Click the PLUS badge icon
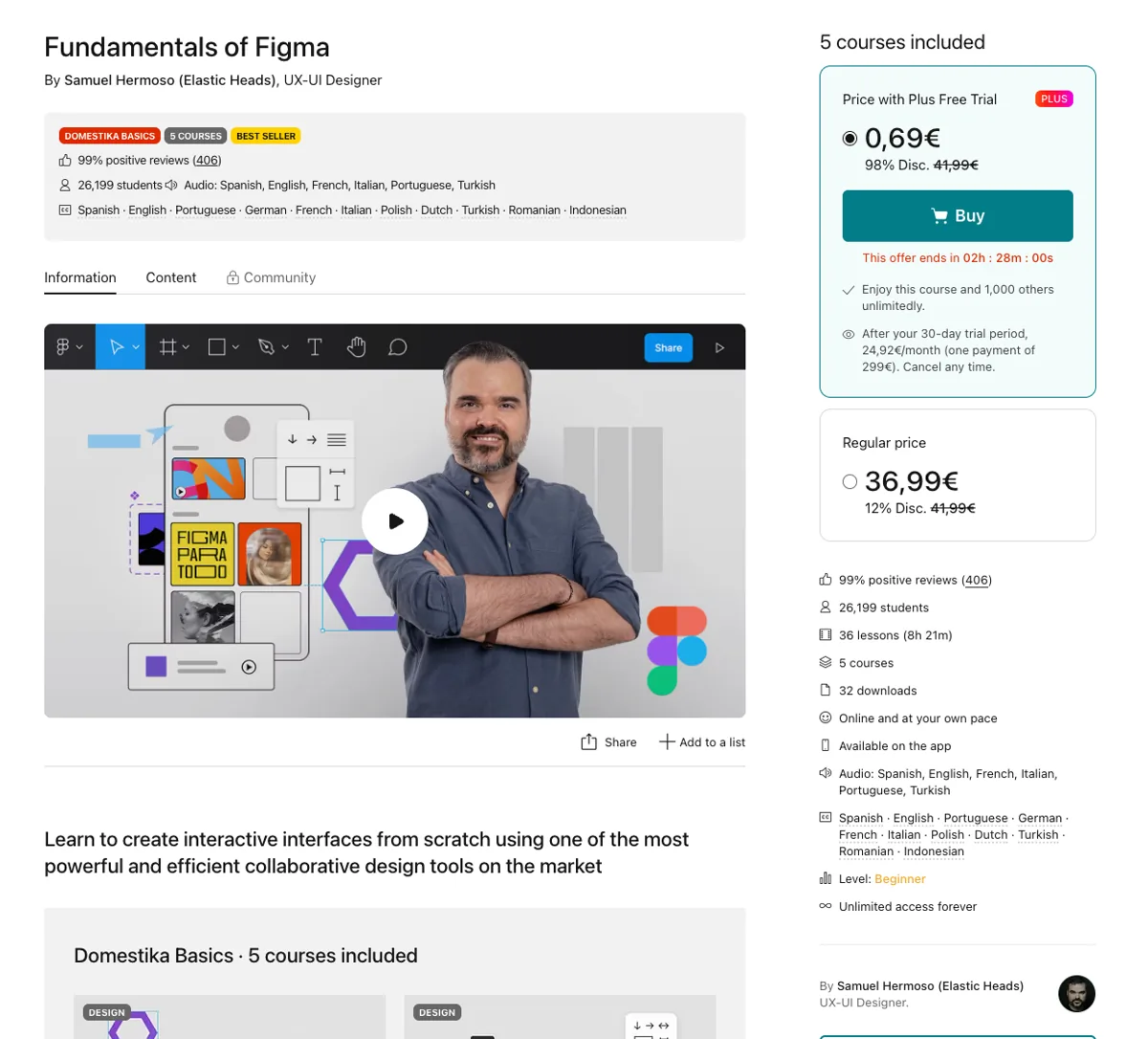 (x=1054, y=99)
